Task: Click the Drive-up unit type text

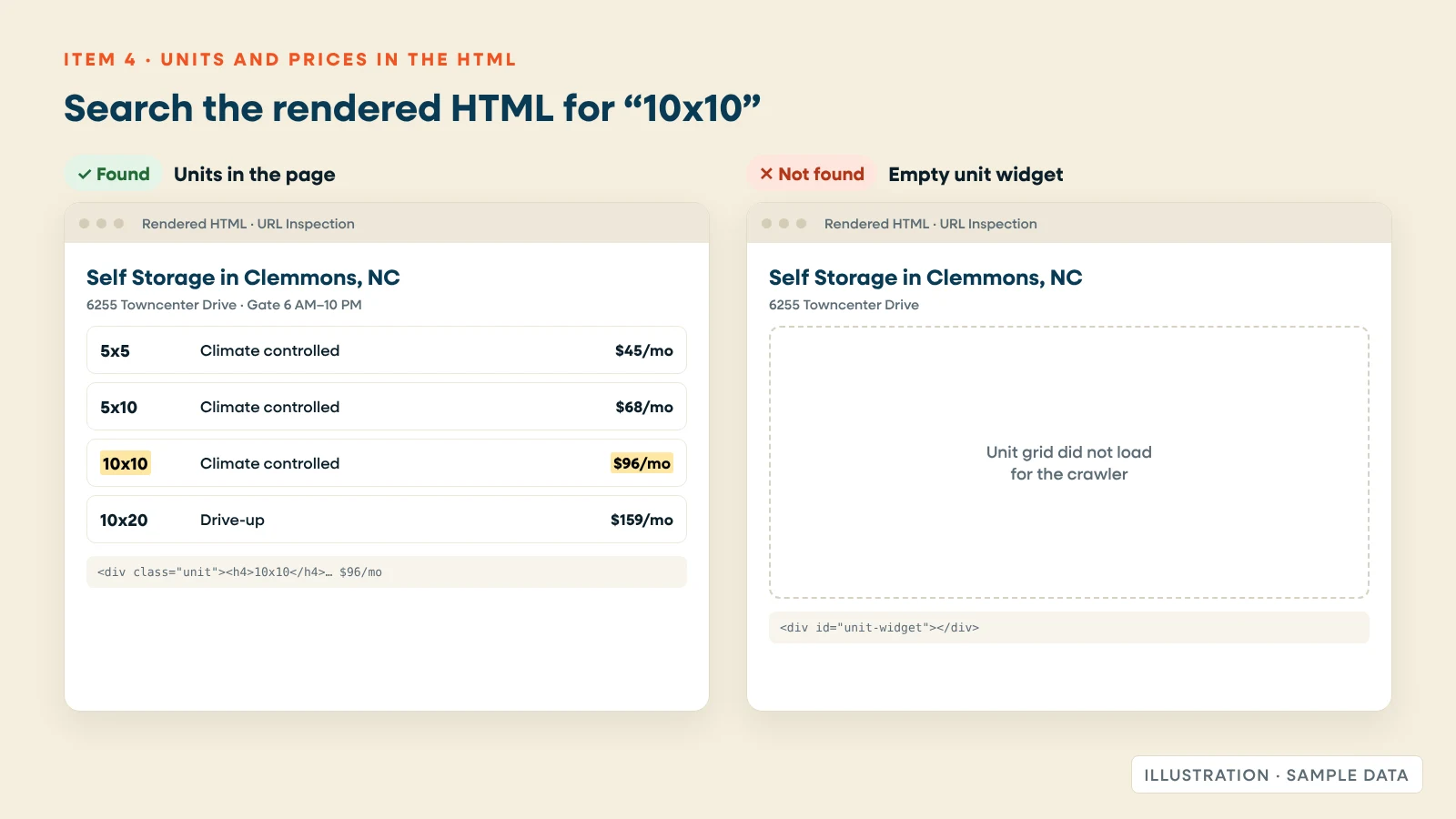Action: tap(232, 520)
